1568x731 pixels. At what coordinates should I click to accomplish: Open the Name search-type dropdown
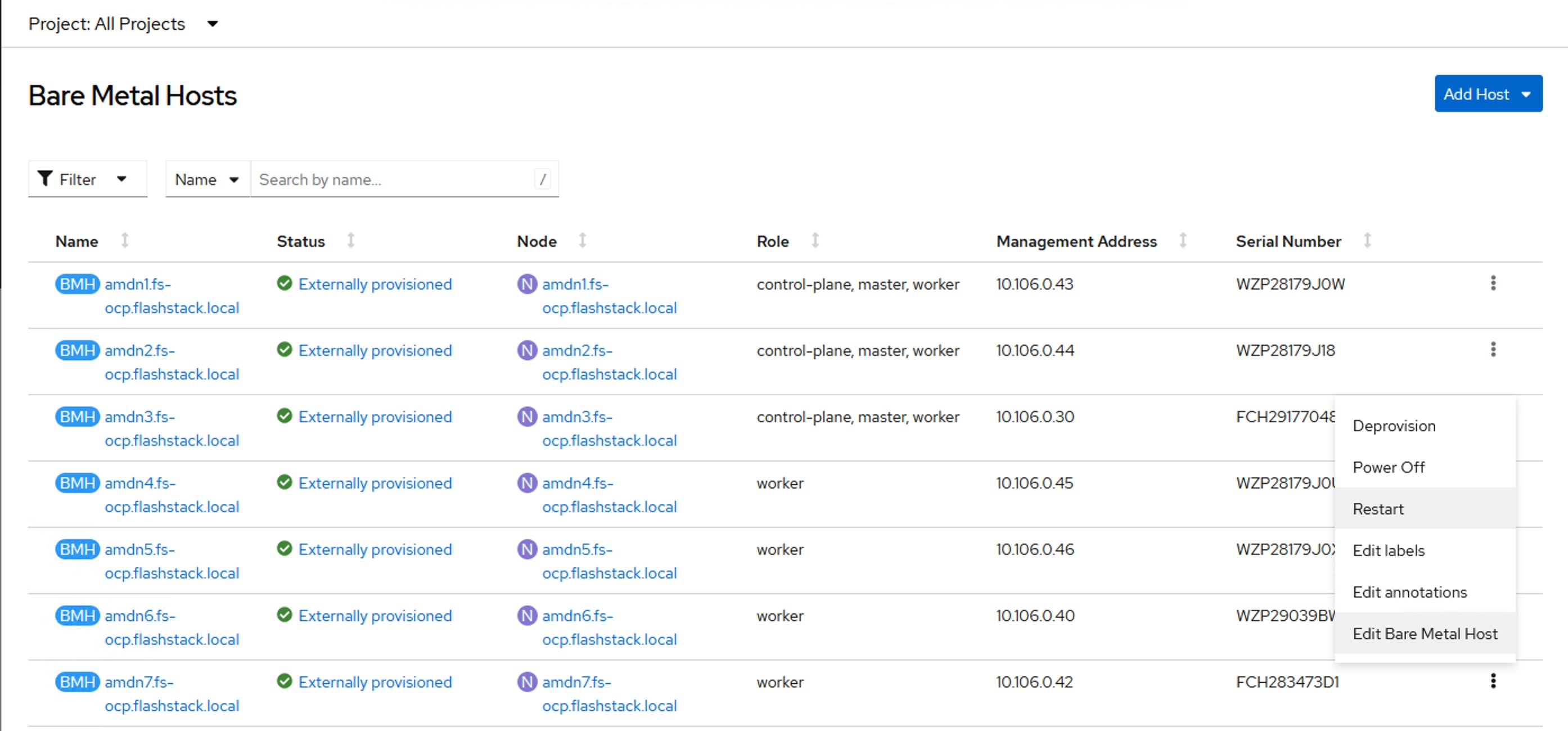207,179
